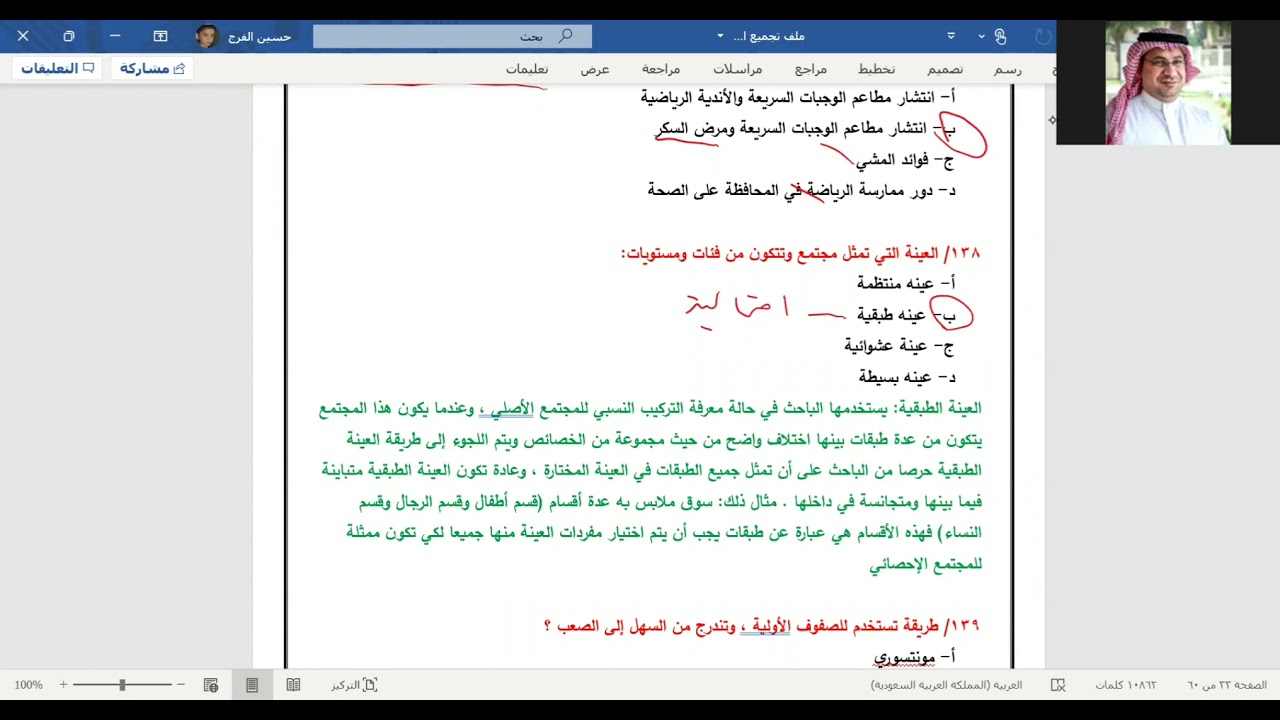Open the Ribbon Display Options icon
The width and height of the screenshot is (1280, 720).
click(x=160, y=36)
